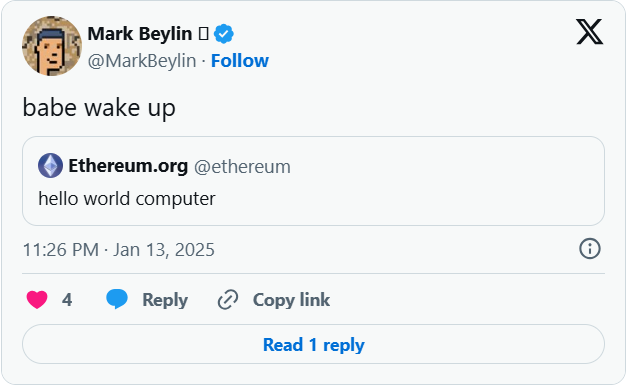Click the chain link icon

coord(228,300)
